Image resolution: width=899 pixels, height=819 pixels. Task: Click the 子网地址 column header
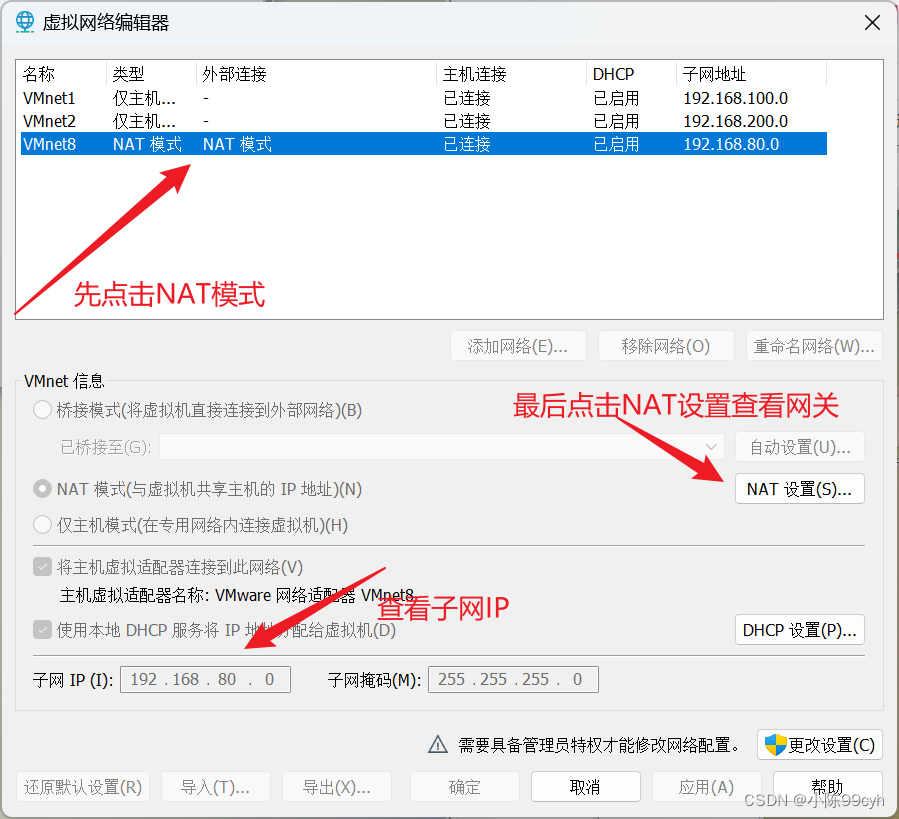(752, 74)
